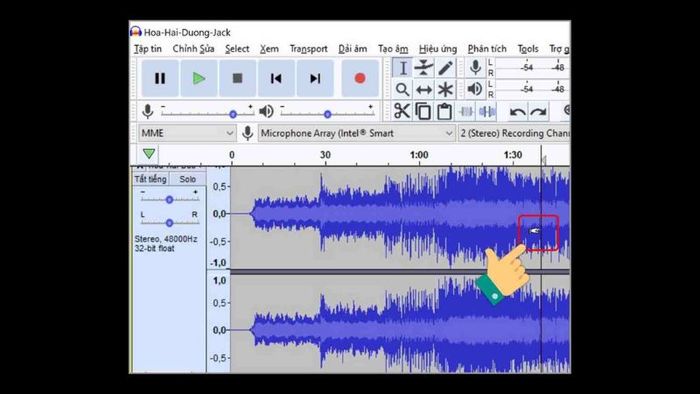Click the Cut scissors icon

tap(402, 111)
